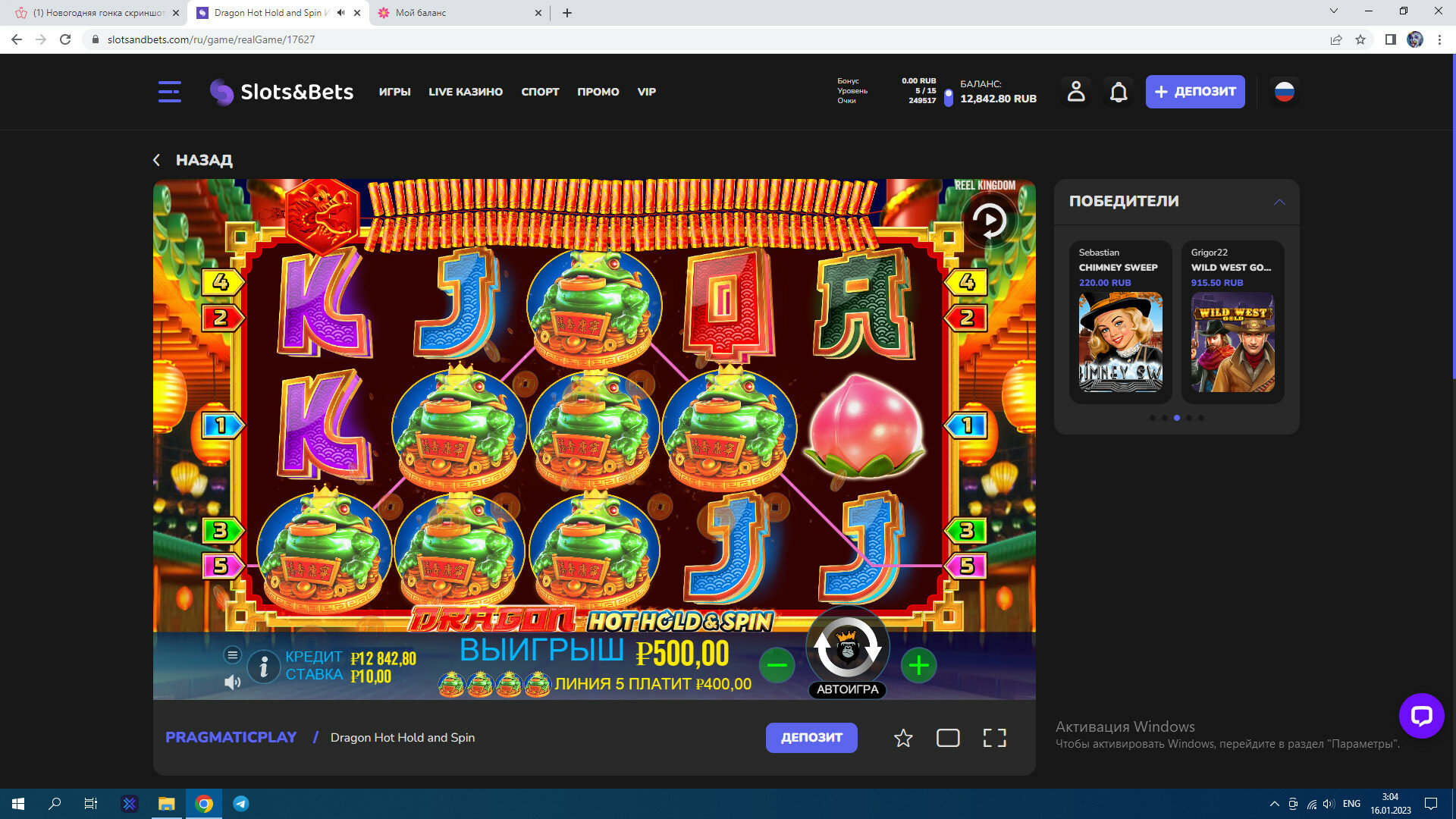Open live chat support bubble
This screenshot has height=819, width=1456.
pos(1421,715)
